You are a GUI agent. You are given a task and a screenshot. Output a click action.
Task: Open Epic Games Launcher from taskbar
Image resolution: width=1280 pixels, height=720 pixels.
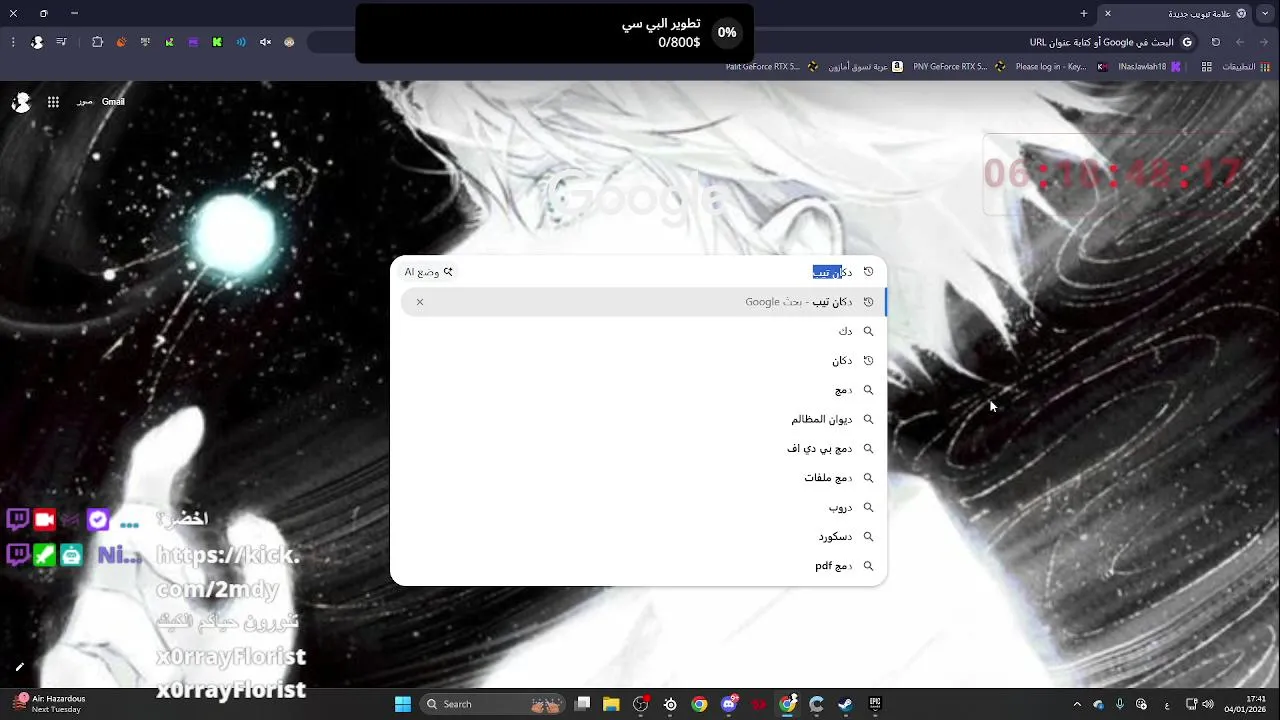pyautogui.click(x=875, y=704)
